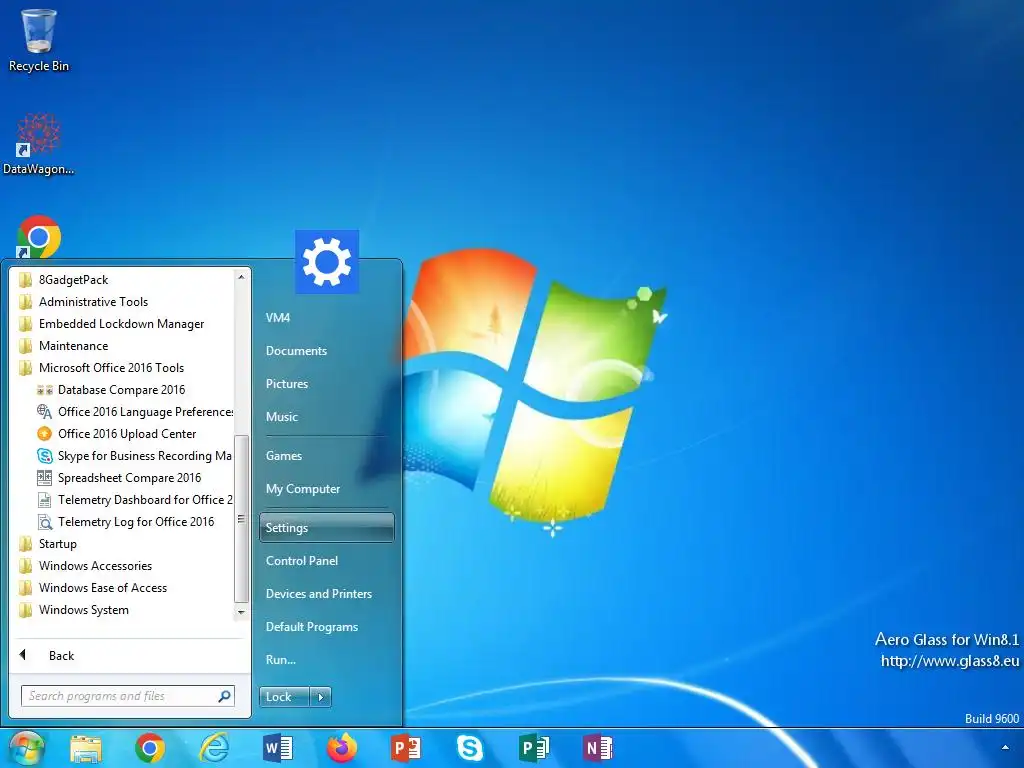Launch Office 2016 Upload Center text entry
This screenshot has width=1024, height=768.
(x=127, y=434)
